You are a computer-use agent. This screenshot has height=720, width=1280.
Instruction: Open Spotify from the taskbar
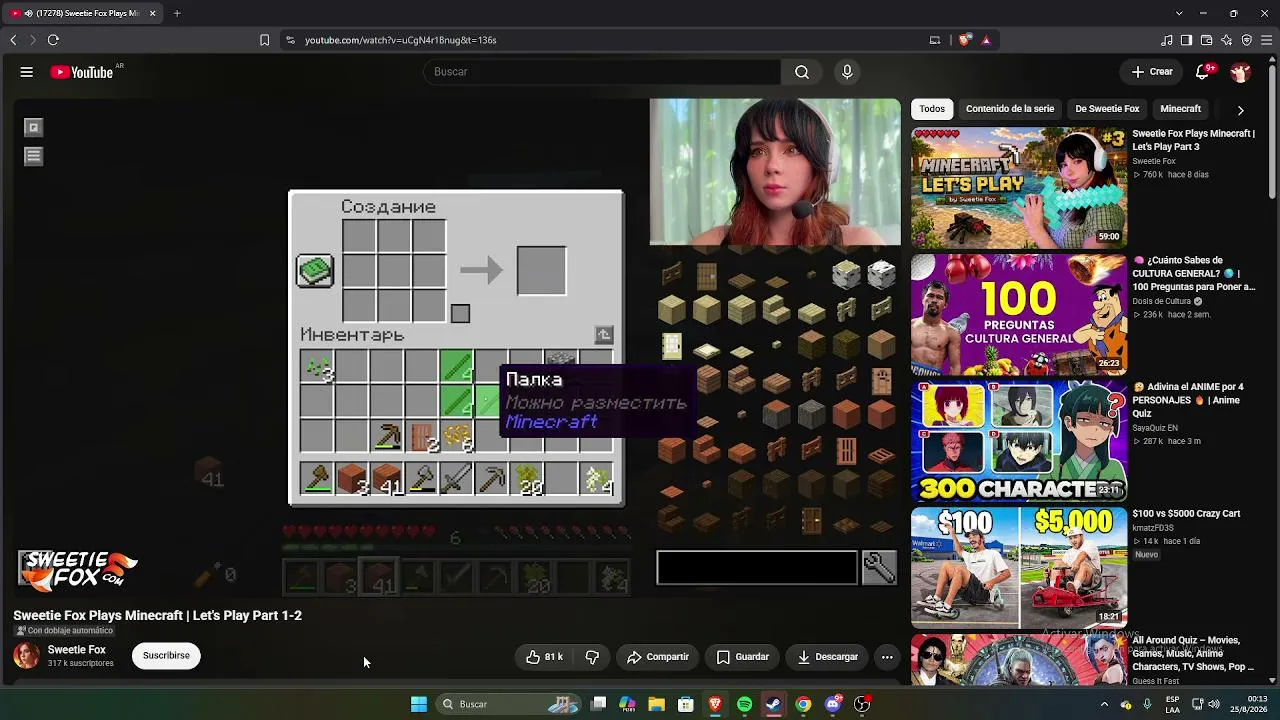tap(744, 704)
